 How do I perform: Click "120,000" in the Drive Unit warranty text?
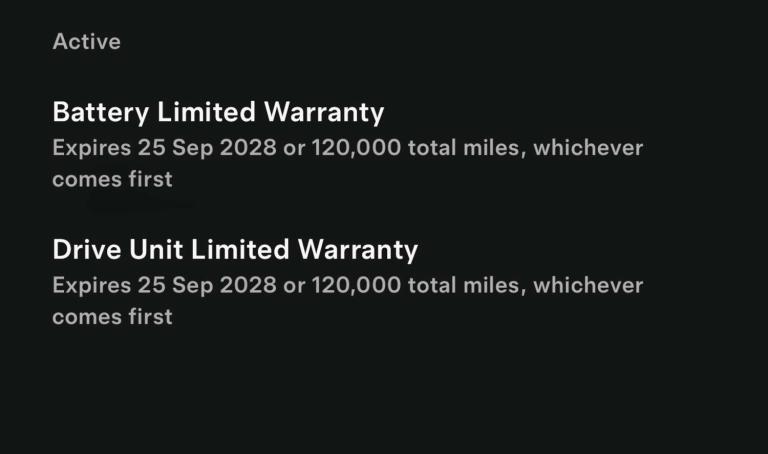tap(357, 286)
